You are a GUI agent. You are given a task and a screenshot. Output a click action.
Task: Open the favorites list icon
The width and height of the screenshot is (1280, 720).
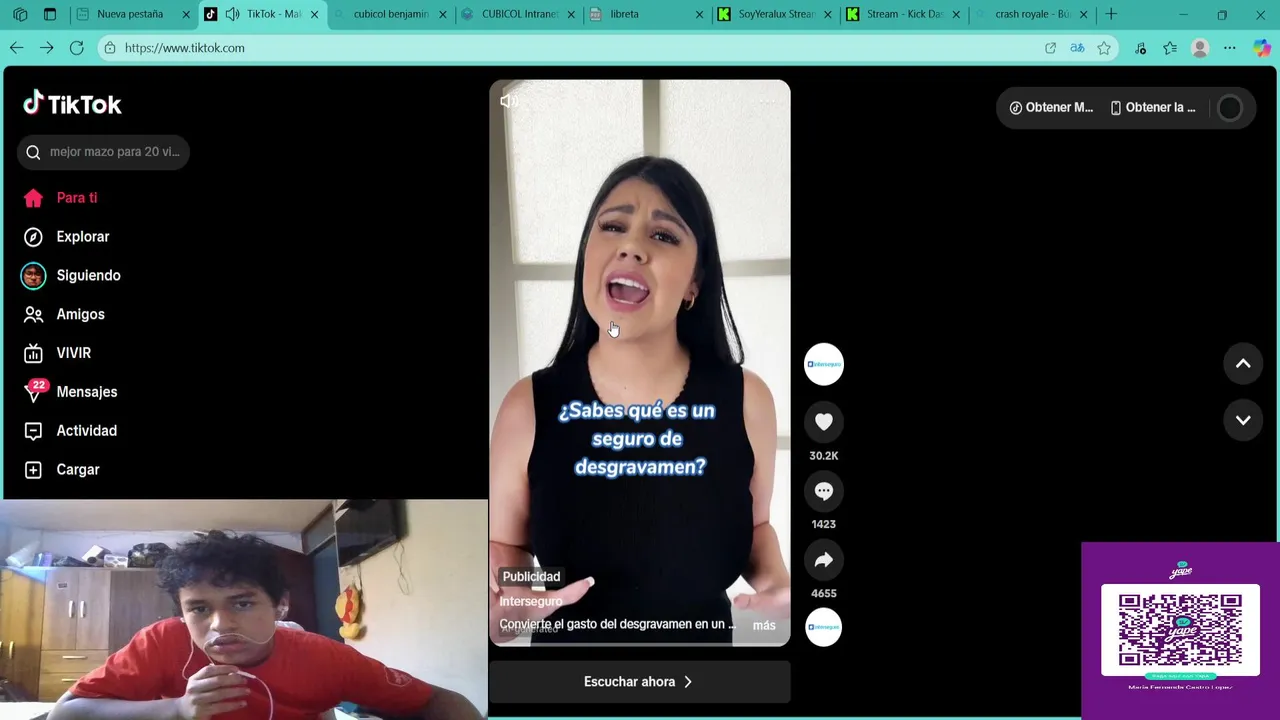point(1170,48)
